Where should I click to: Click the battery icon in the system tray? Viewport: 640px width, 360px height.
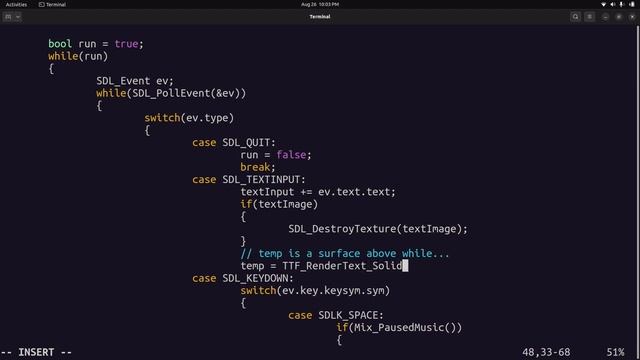632,4
